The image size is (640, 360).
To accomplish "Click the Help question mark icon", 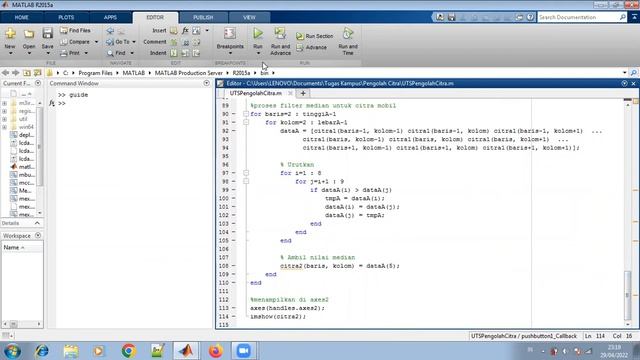I will [x=530, y=17].
